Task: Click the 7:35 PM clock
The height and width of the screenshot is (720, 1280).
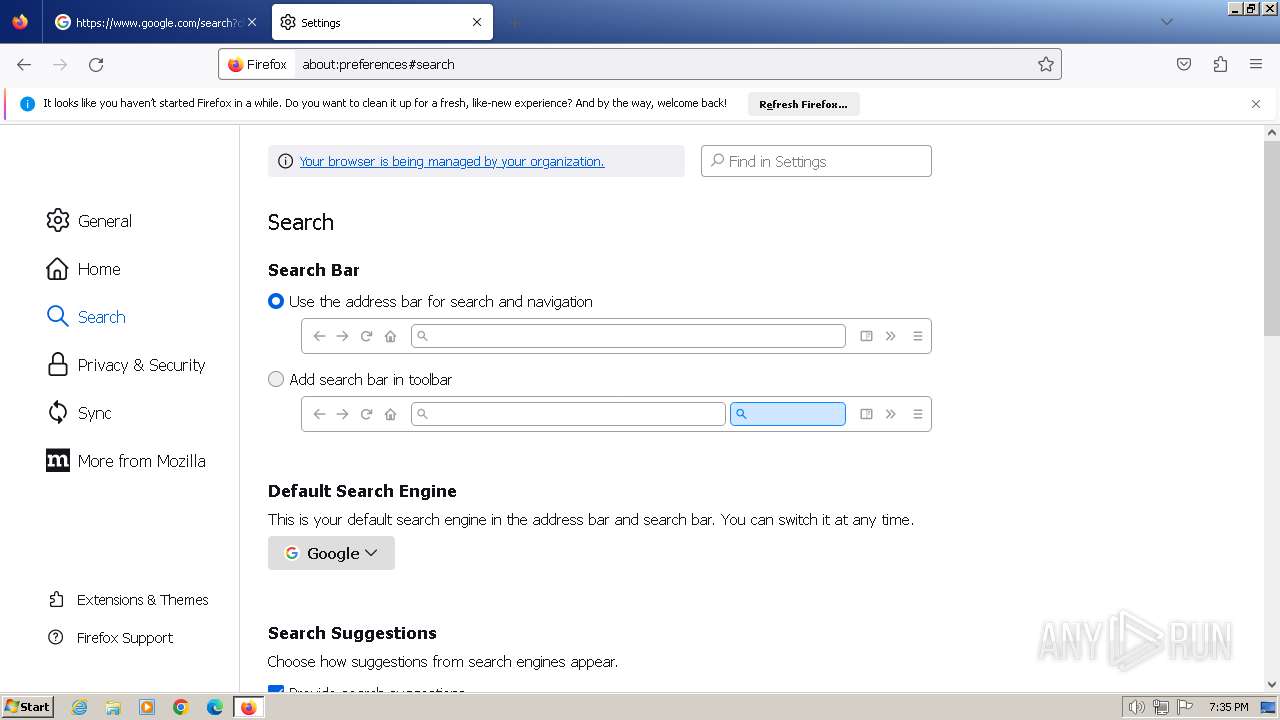Action: (1228, 707)
